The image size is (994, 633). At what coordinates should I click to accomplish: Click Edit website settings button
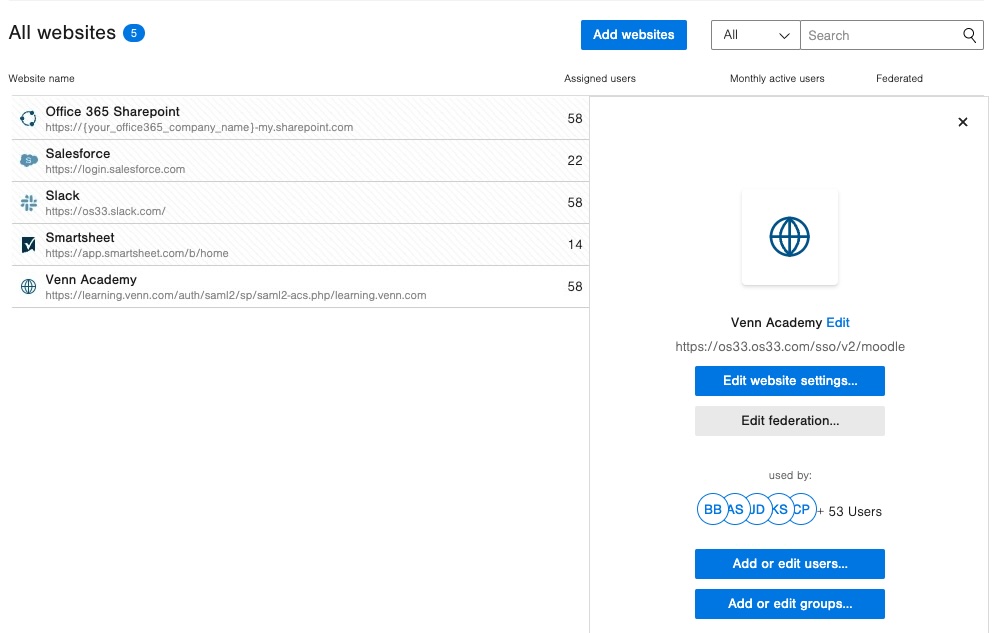789,381
